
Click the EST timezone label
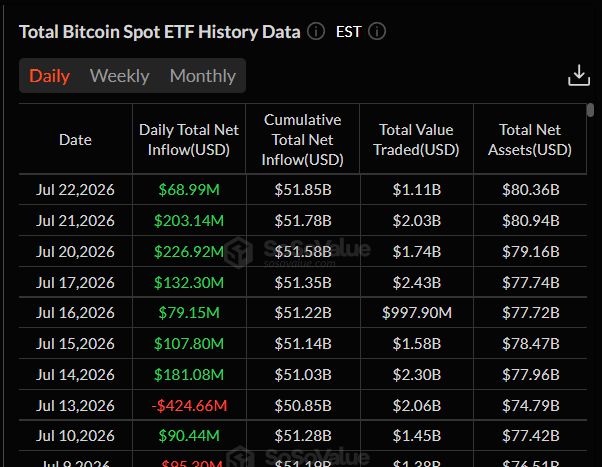(349, 31)
